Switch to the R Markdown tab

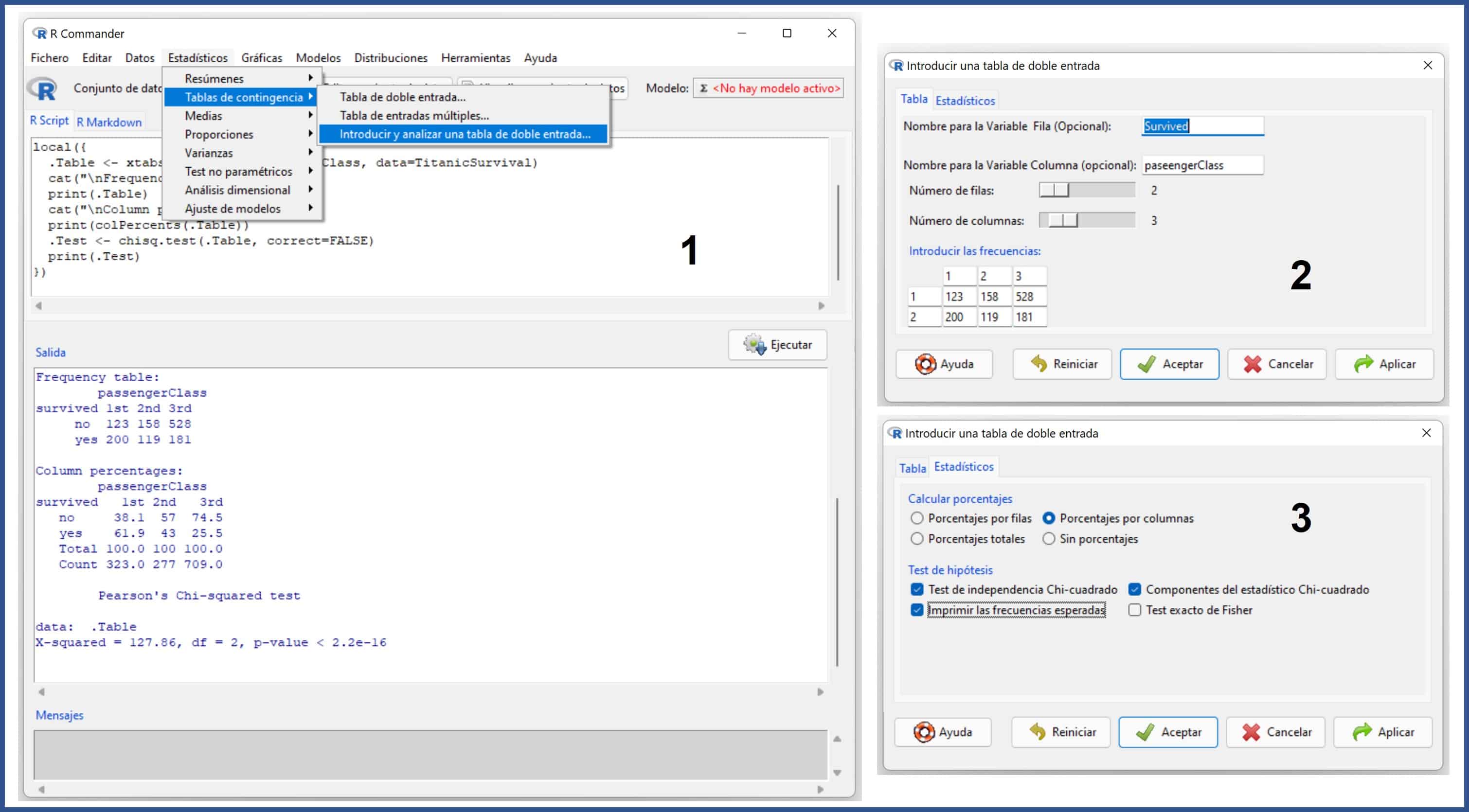point(109,122)
